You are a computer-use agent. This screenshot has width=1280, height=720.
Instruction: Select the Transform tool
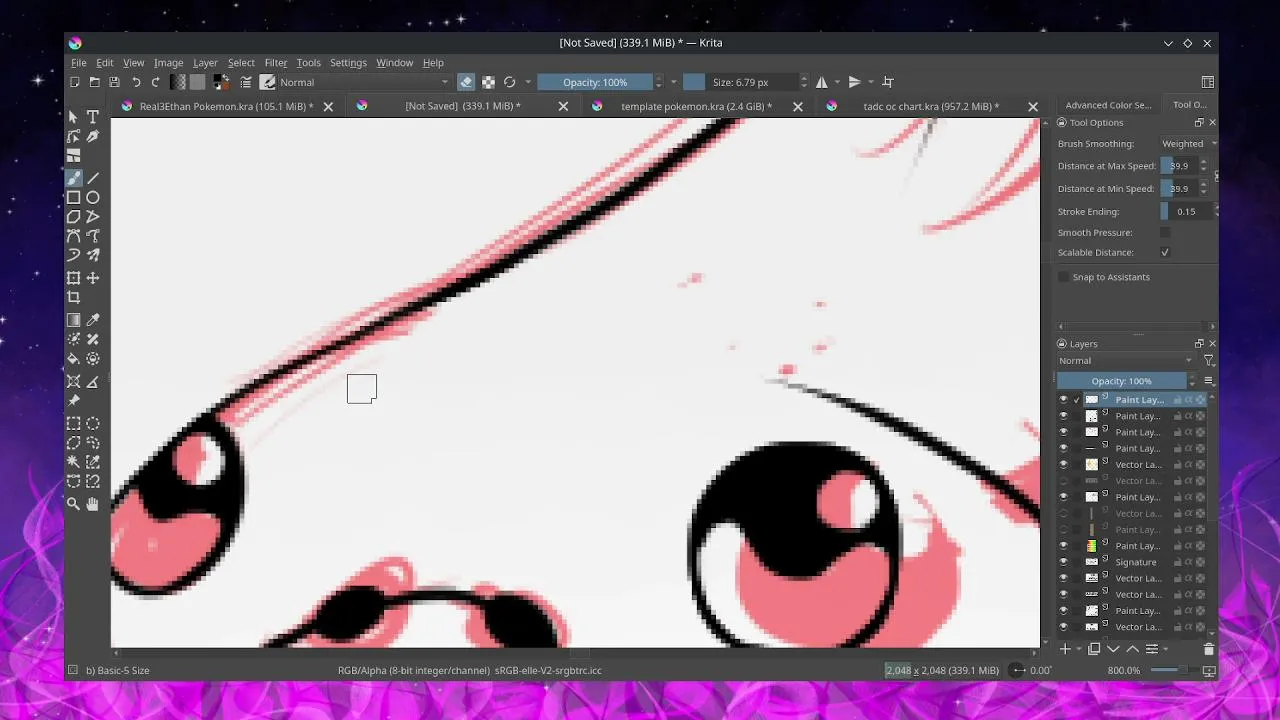tap(74, 278)
